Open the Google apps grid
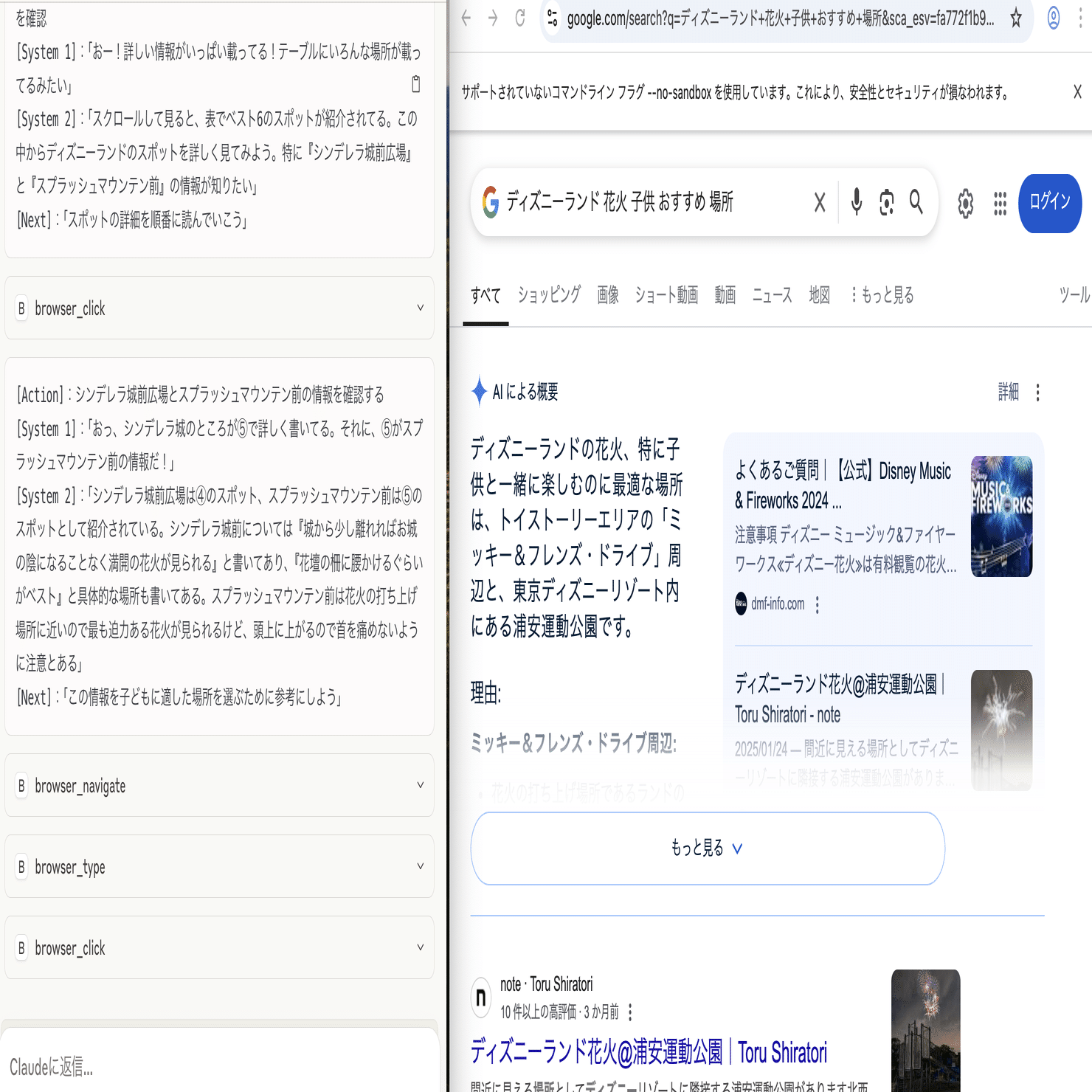The width and height of the screenshot is (1092, 1092). (1000, 204)
